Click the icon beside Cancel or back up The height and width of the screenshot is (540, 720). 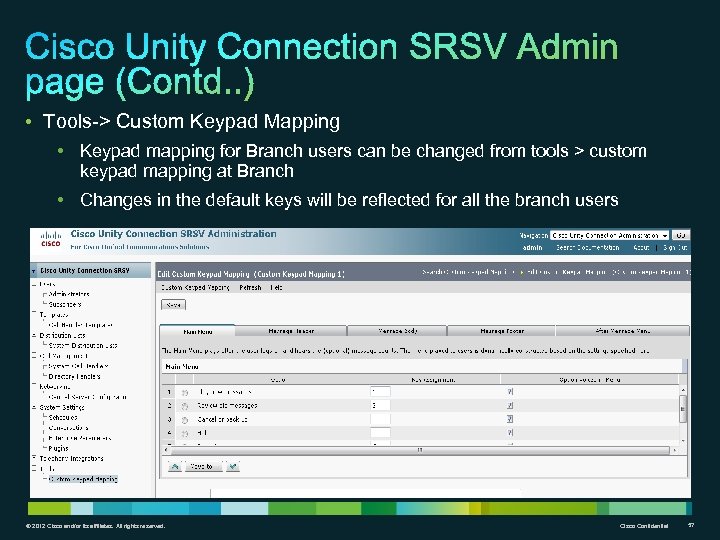[x=185, y=420]
